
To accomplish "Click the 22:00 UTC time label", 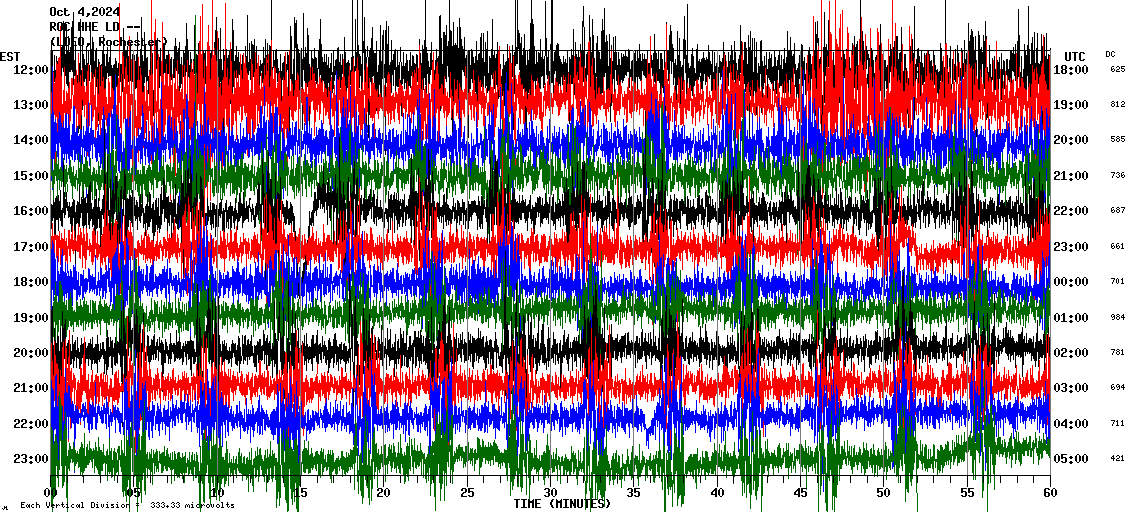I will coord(1071,211).
